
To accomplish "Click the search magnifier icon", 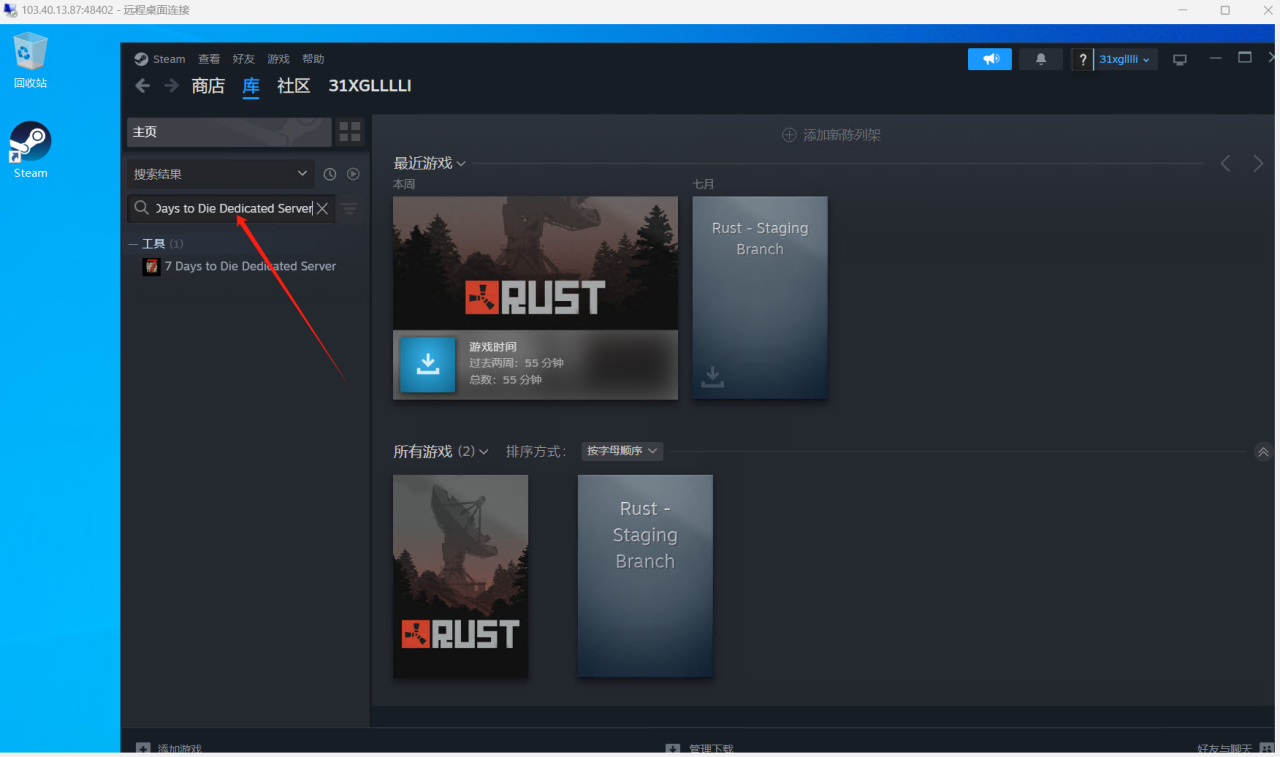I will [x=141, y=209].
